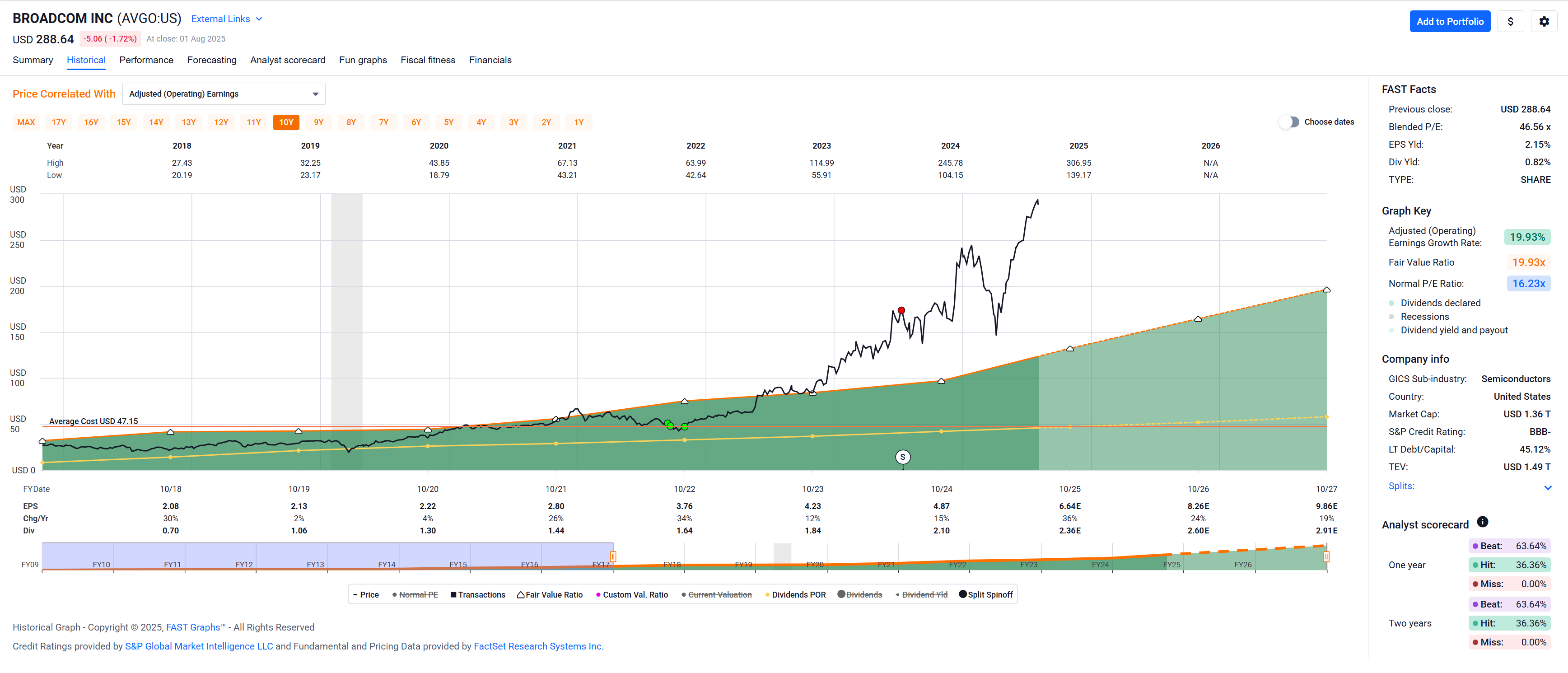Click Recessions graph key item

coord(1418,317)
